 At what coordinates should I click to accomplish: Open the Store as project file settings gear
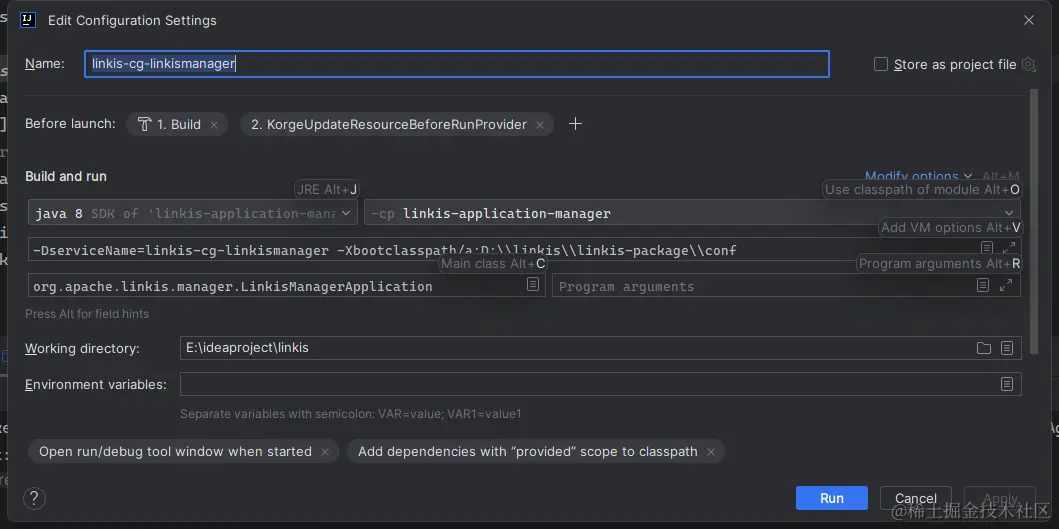1028,64
